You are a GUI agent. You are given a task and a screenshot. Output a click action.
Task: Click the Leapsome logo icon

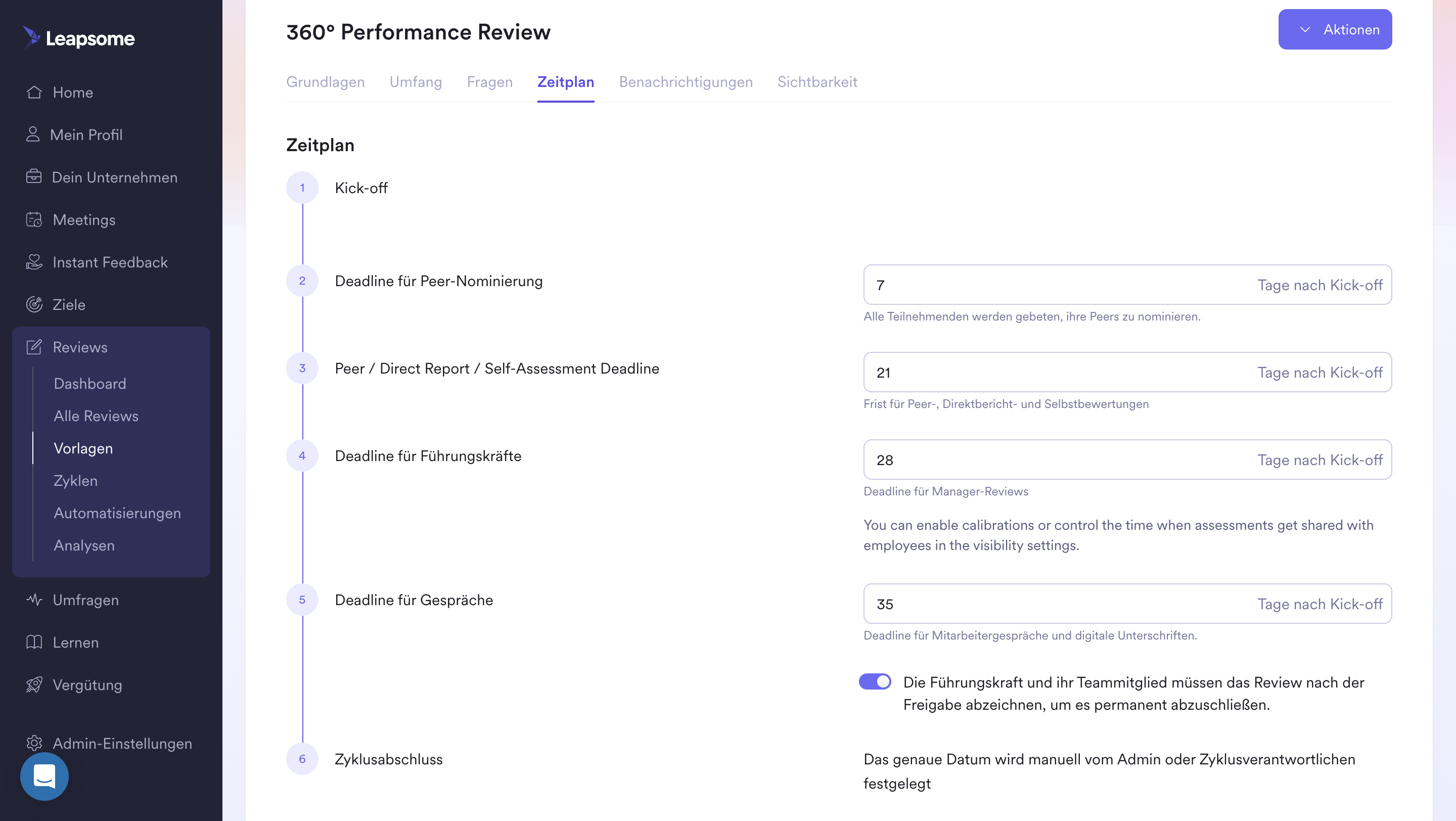[32, 37]
